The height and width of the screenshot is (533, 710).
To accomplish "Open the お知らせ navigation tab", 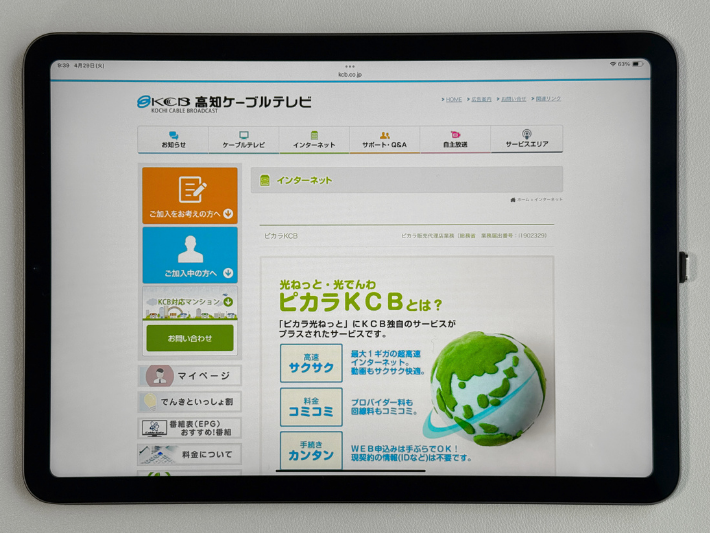I will (173, 139).
